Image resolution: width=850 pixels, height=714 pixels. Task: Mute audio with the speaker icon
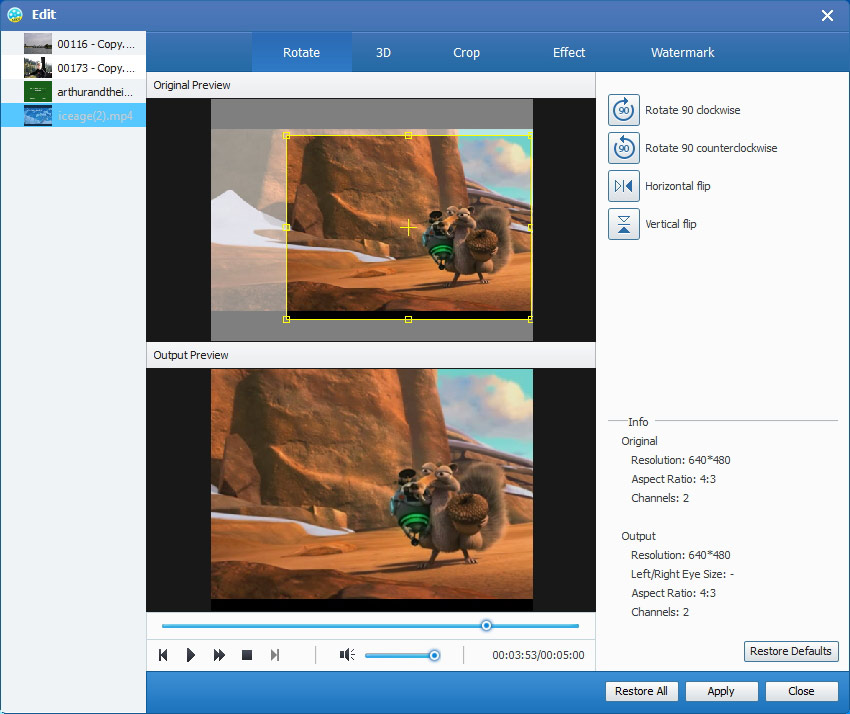coord(347,655)
